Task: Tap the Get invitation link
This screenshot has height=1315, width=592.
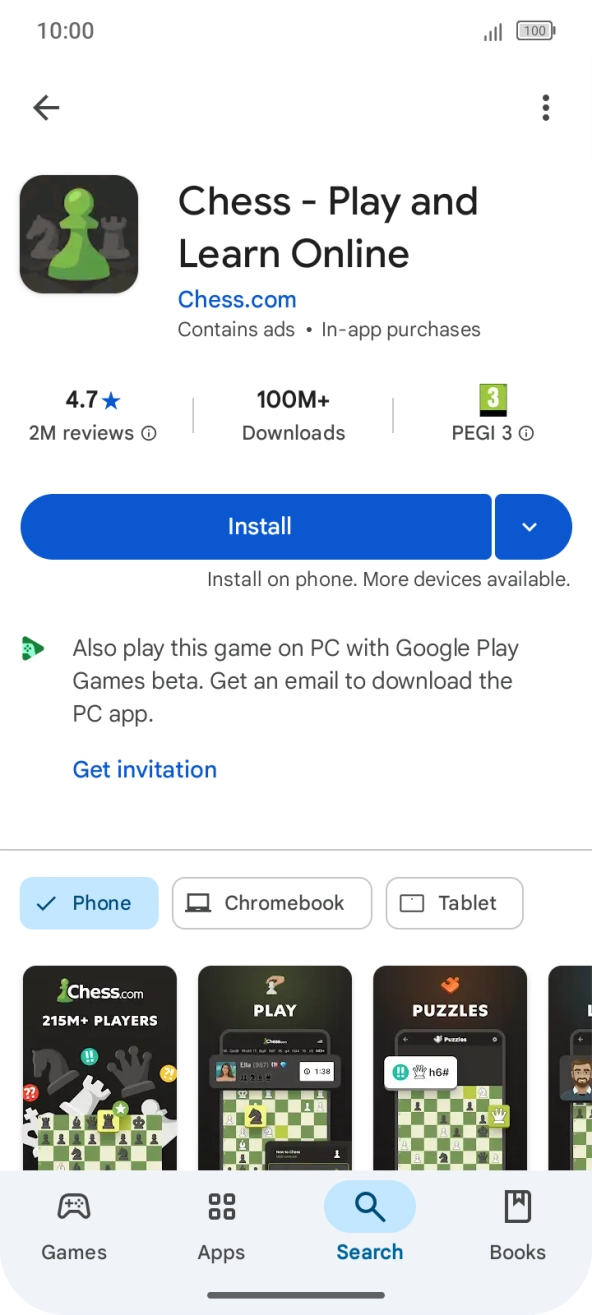Action: 144,769
